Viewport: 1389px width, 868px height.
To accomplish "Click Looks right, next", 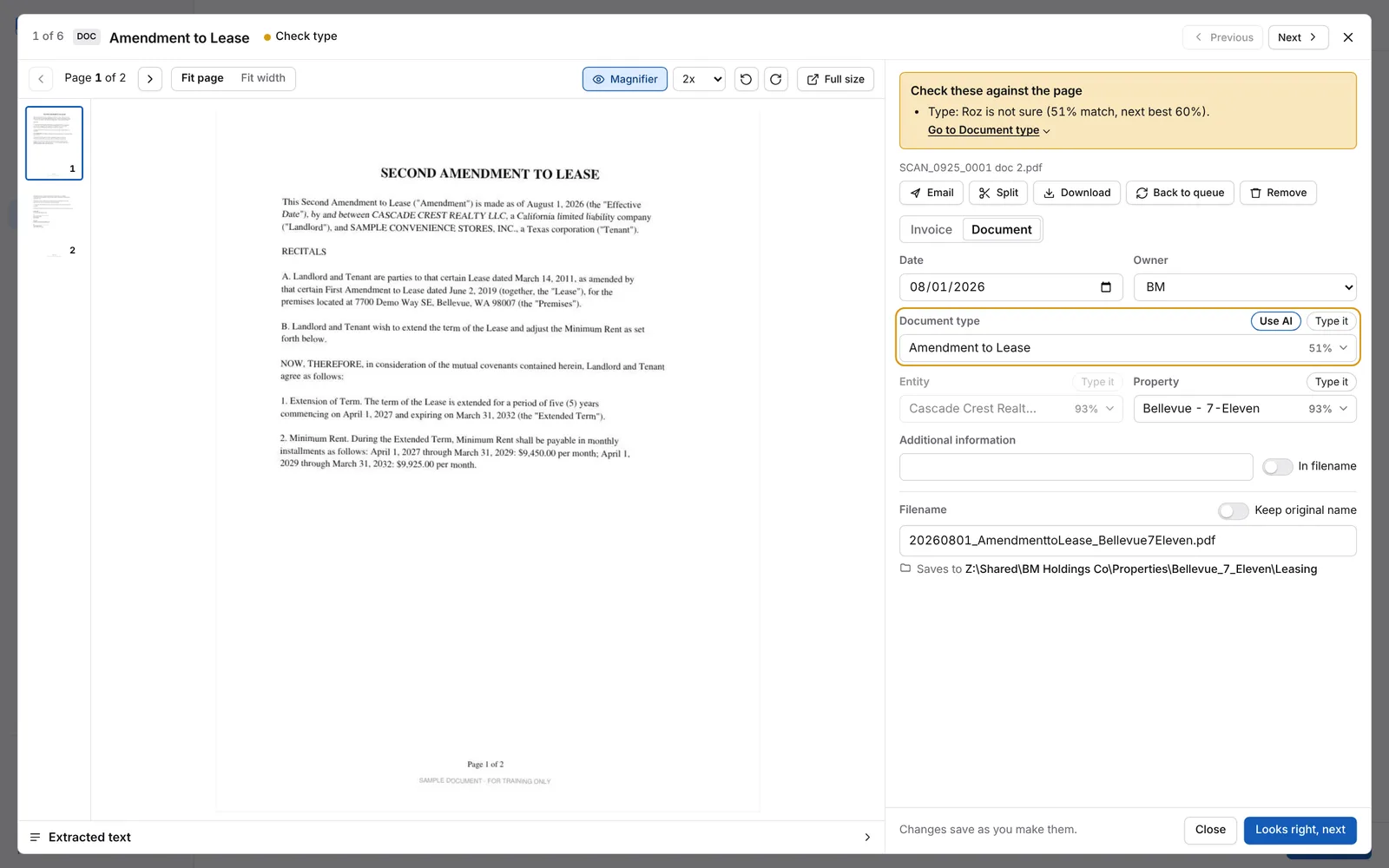I will click(1300, 830).
